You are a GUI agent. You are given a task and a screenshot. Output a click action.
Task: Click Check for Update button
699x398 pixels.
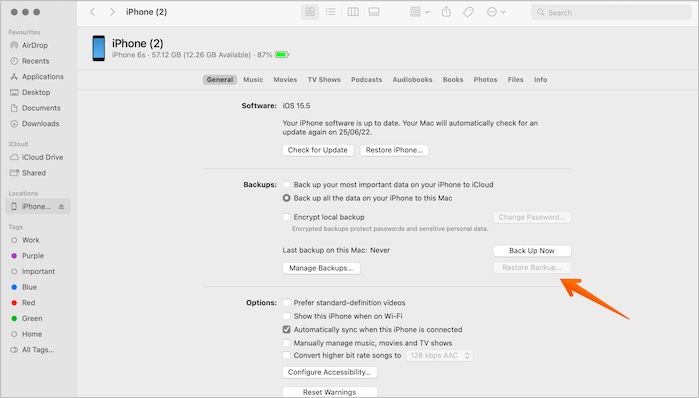pos(318,150)
